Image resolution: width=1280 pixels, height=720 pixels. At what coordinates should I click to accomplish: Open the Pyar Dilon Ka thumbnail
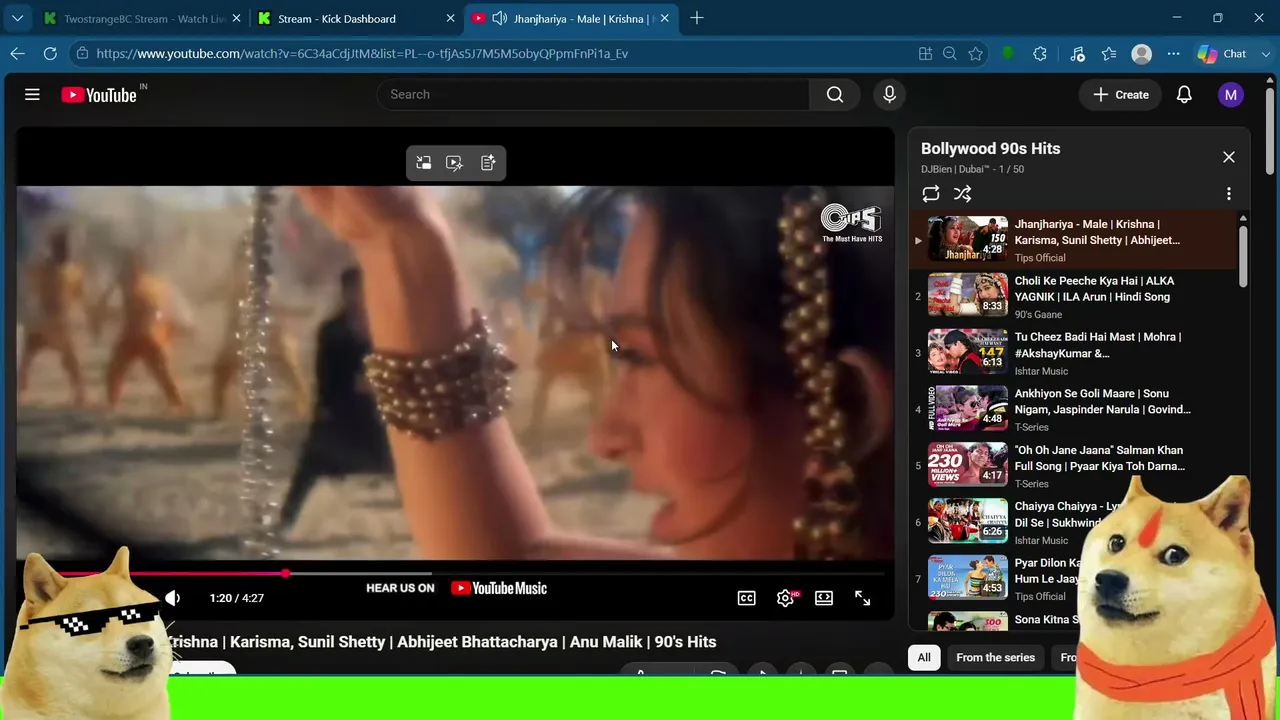point(968,577)
